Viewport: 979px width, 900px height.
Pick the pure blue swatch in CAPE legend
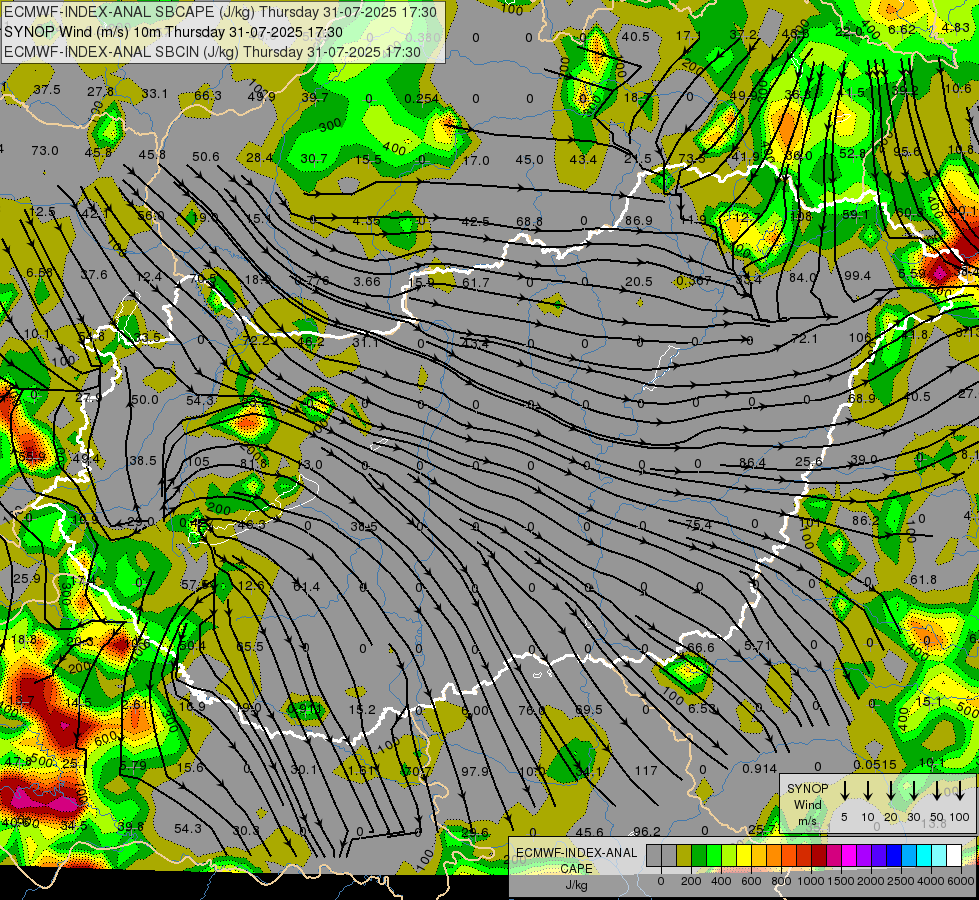[895, 856]
